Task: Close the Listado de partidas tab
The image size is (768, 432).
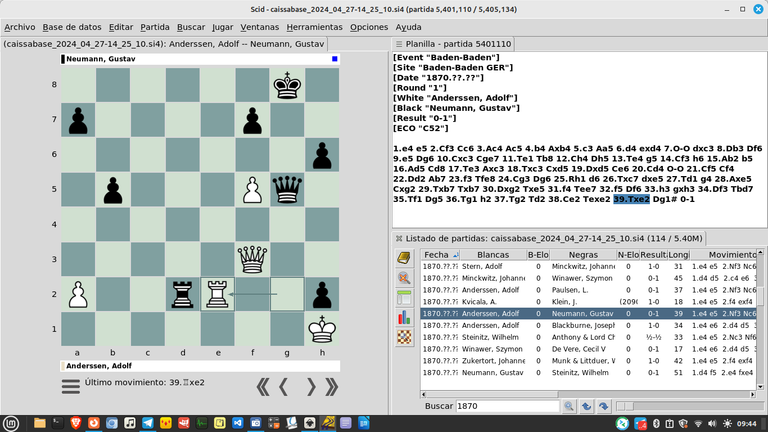Action: pos(399,239)
